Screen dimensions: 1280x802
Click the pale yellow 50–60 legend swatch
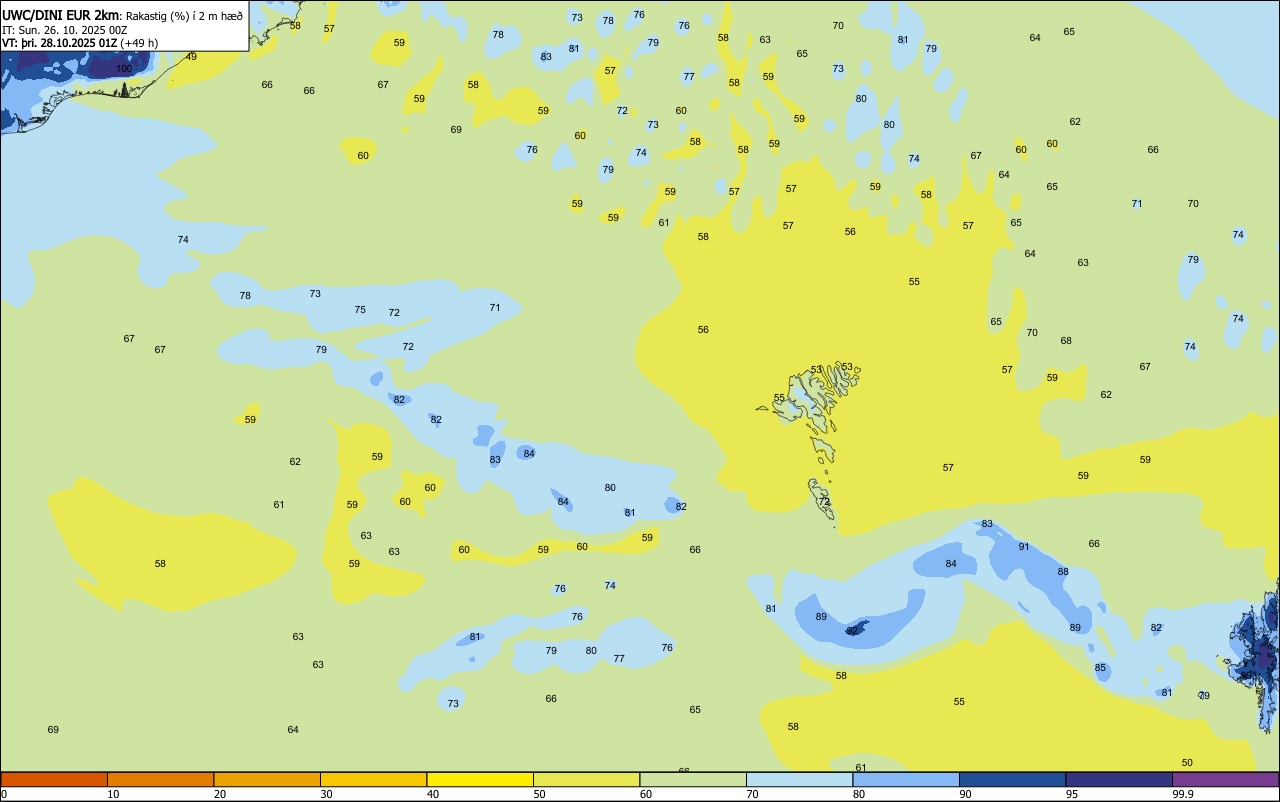(586, 779)
